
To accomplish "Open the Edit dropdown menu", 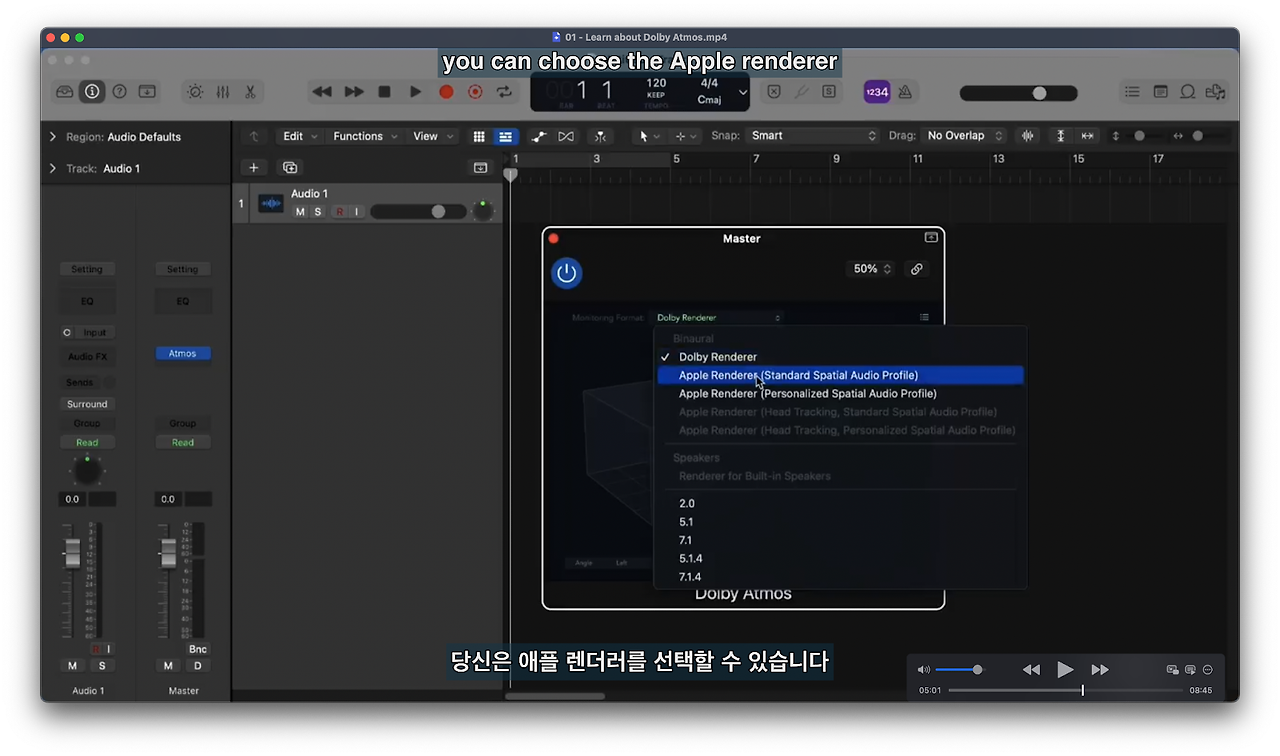I will tap(299, 136).
